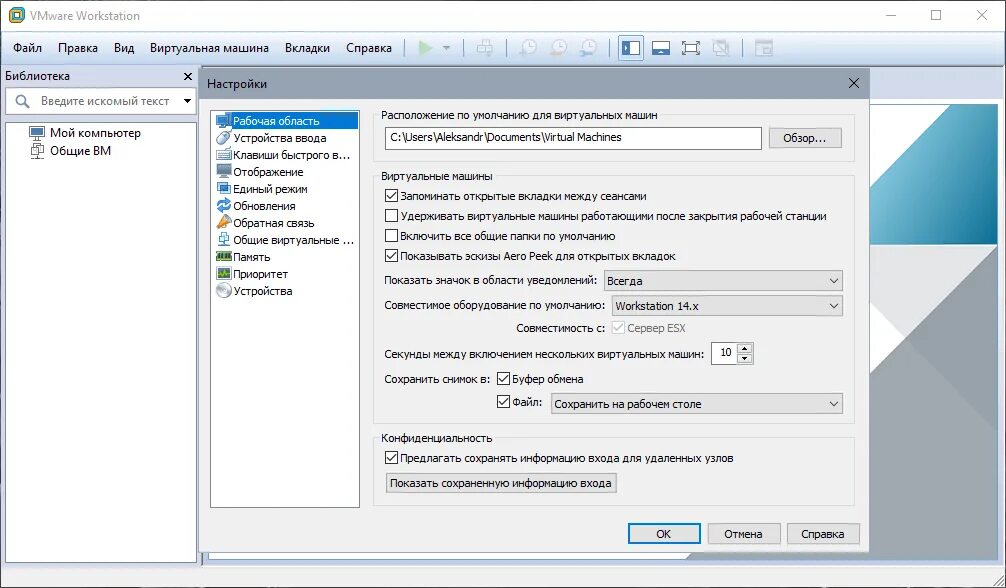Open the Всегда notification icon dropdown
The image size is (1006, 588).
click(723, 281)
